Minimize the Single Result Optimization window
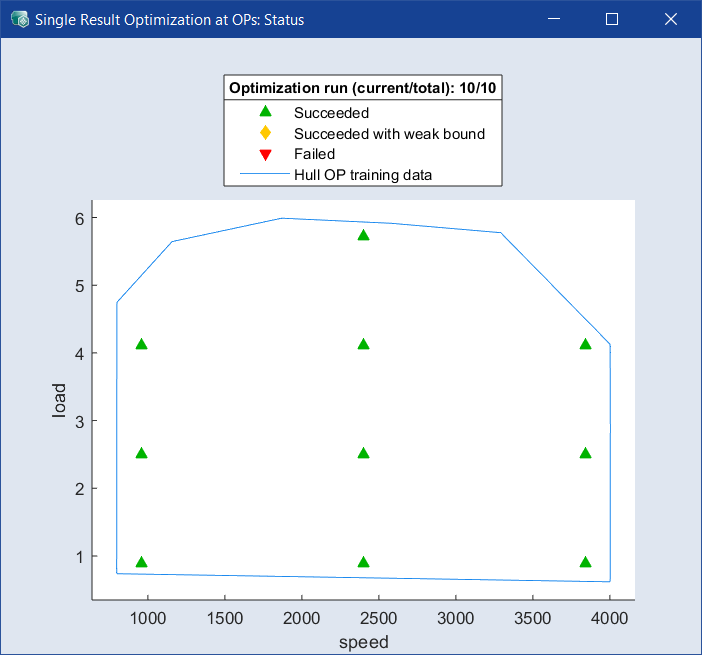The width and height of the screenshot is (702, 655). pyautogui.click(x=555, y=19)
